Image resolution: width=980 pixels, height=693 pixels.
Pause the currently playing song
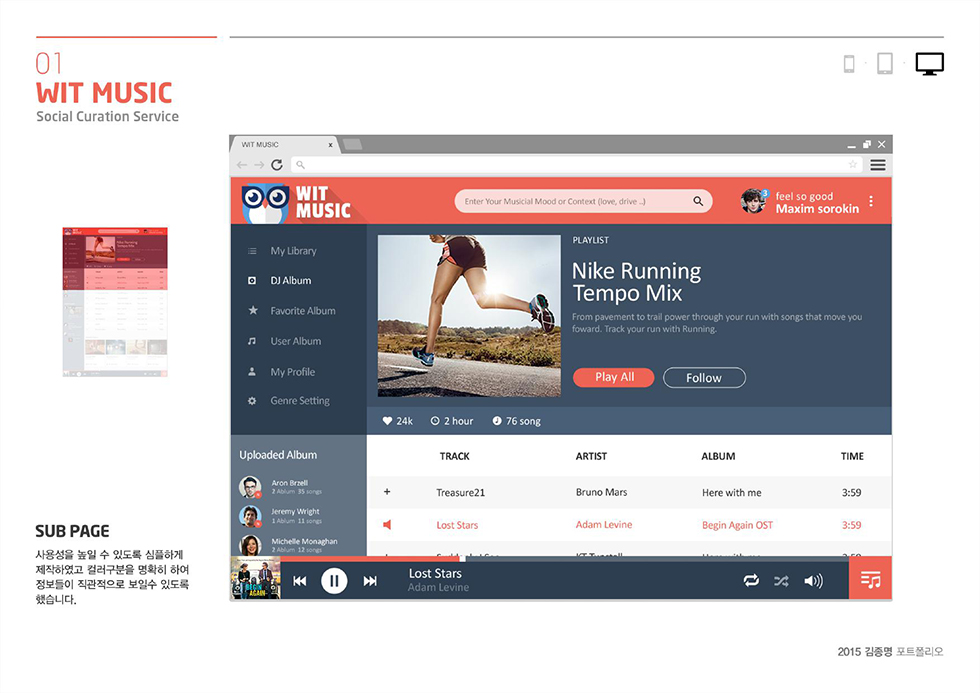point(334,581)
